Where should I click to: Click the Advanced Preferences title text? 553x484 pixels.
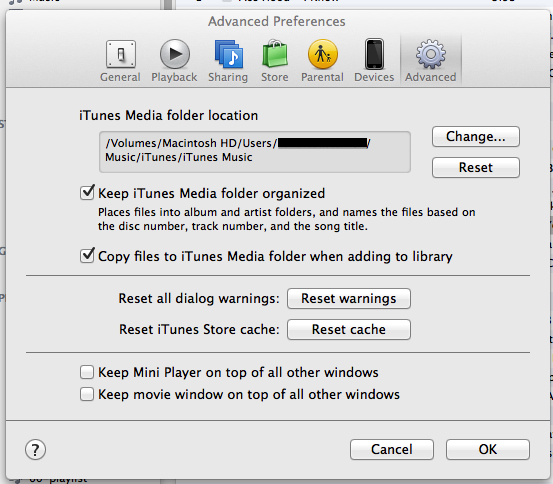(277, 22)
